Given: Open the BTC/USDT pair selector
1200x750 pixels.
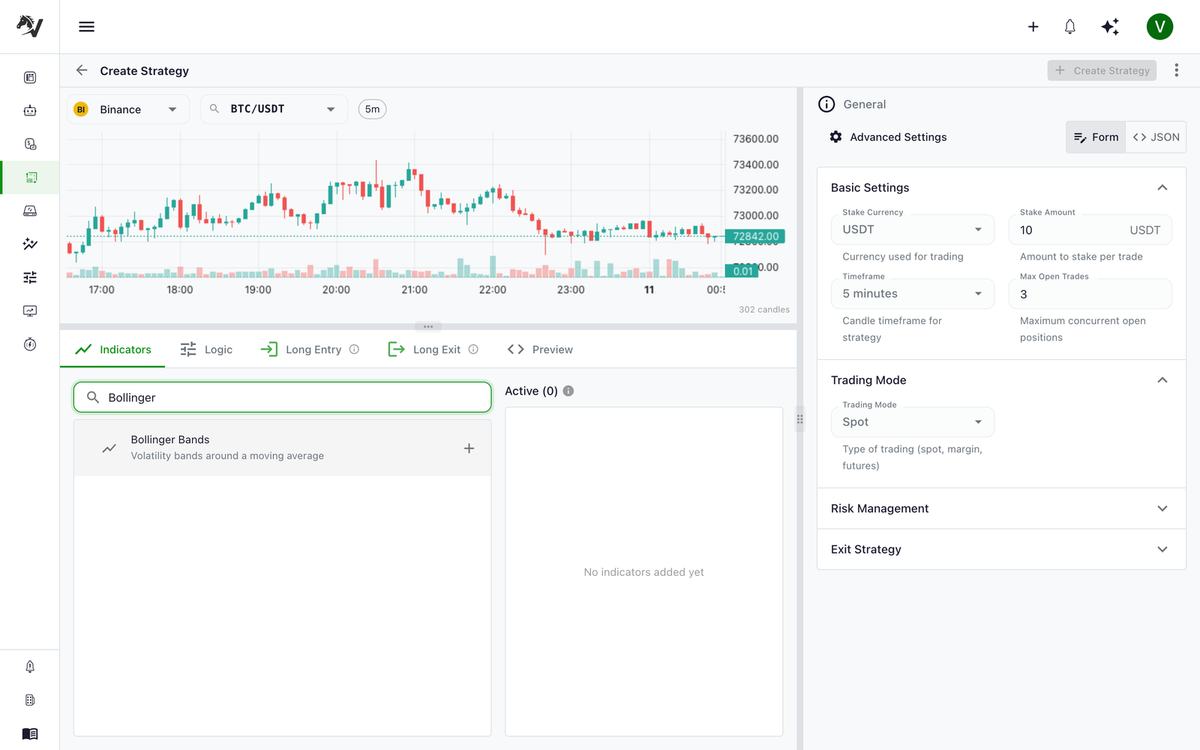Looking at the screenshot, I should [274, 109].
